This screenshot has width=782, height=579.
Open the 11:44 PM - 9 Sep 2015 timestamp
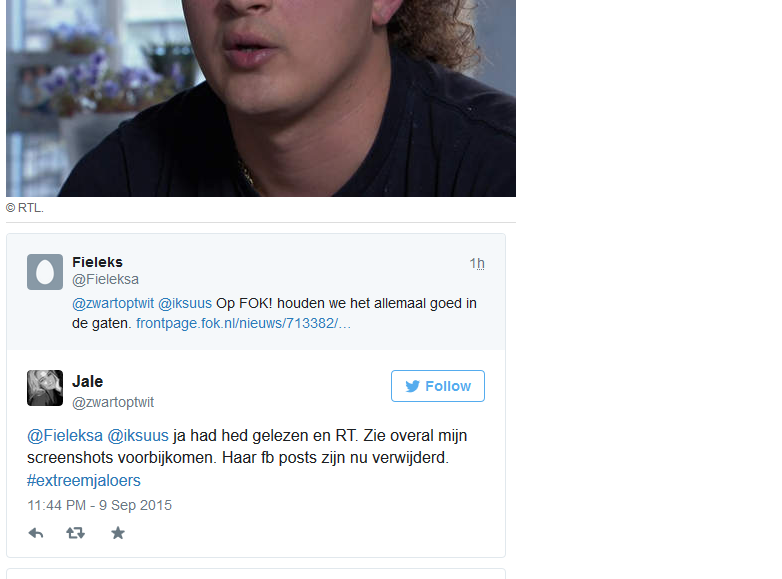[99, 505]
